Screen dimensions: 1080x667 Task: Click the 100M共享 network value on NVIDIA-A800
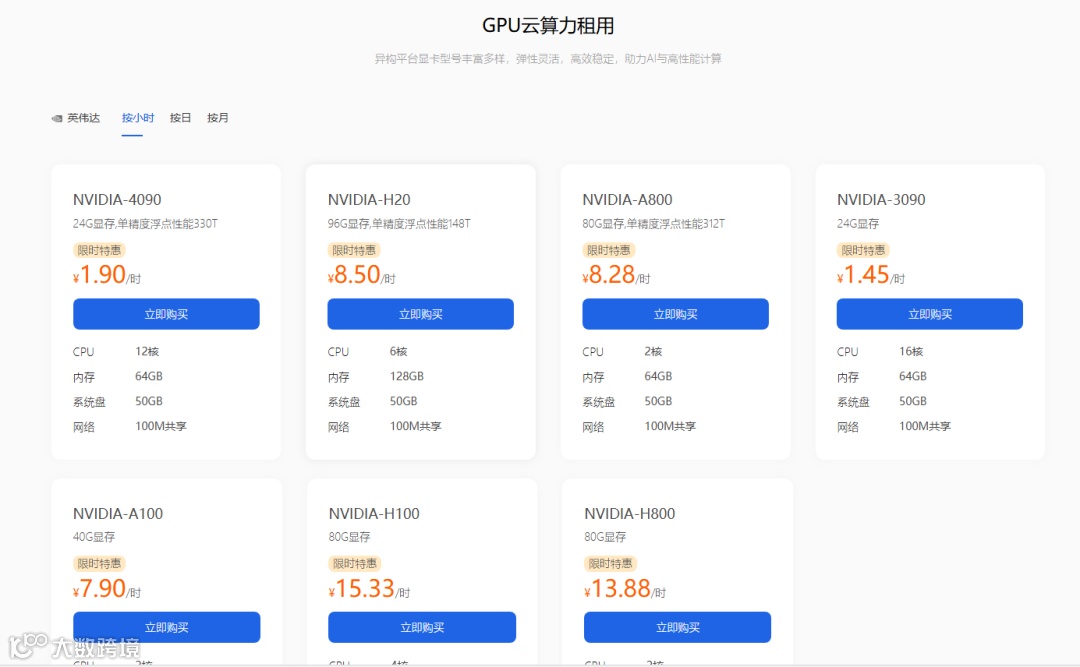[x=670, y=427]
